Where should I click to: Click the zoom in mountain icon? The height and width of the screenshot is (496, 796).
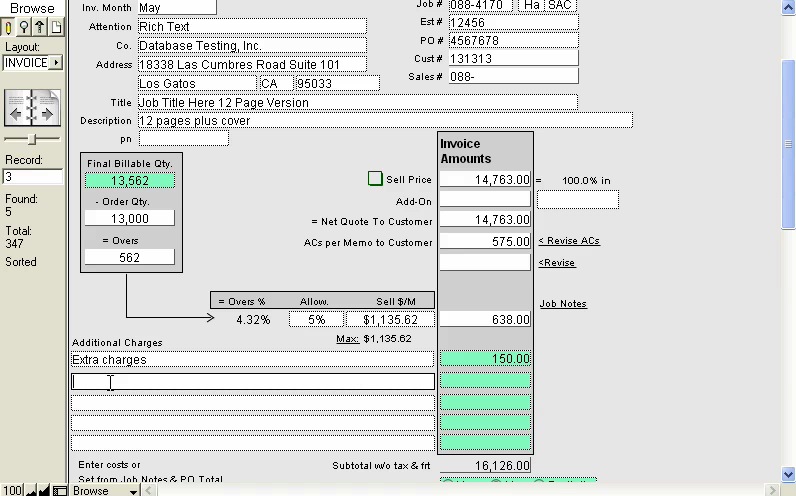tap(44, 490)
